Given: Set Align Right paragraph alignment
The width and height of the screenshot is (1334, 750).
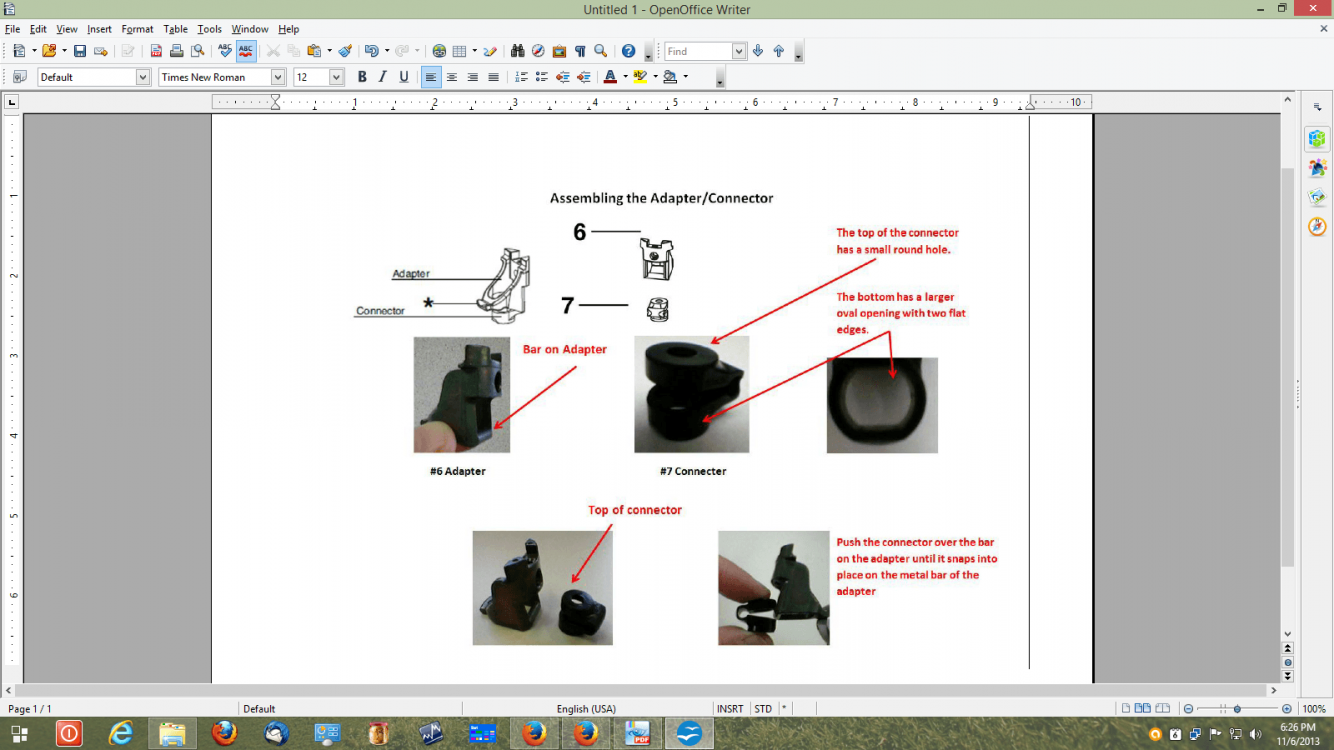Looking at the screenshot, I should click(x=473, y=77).
